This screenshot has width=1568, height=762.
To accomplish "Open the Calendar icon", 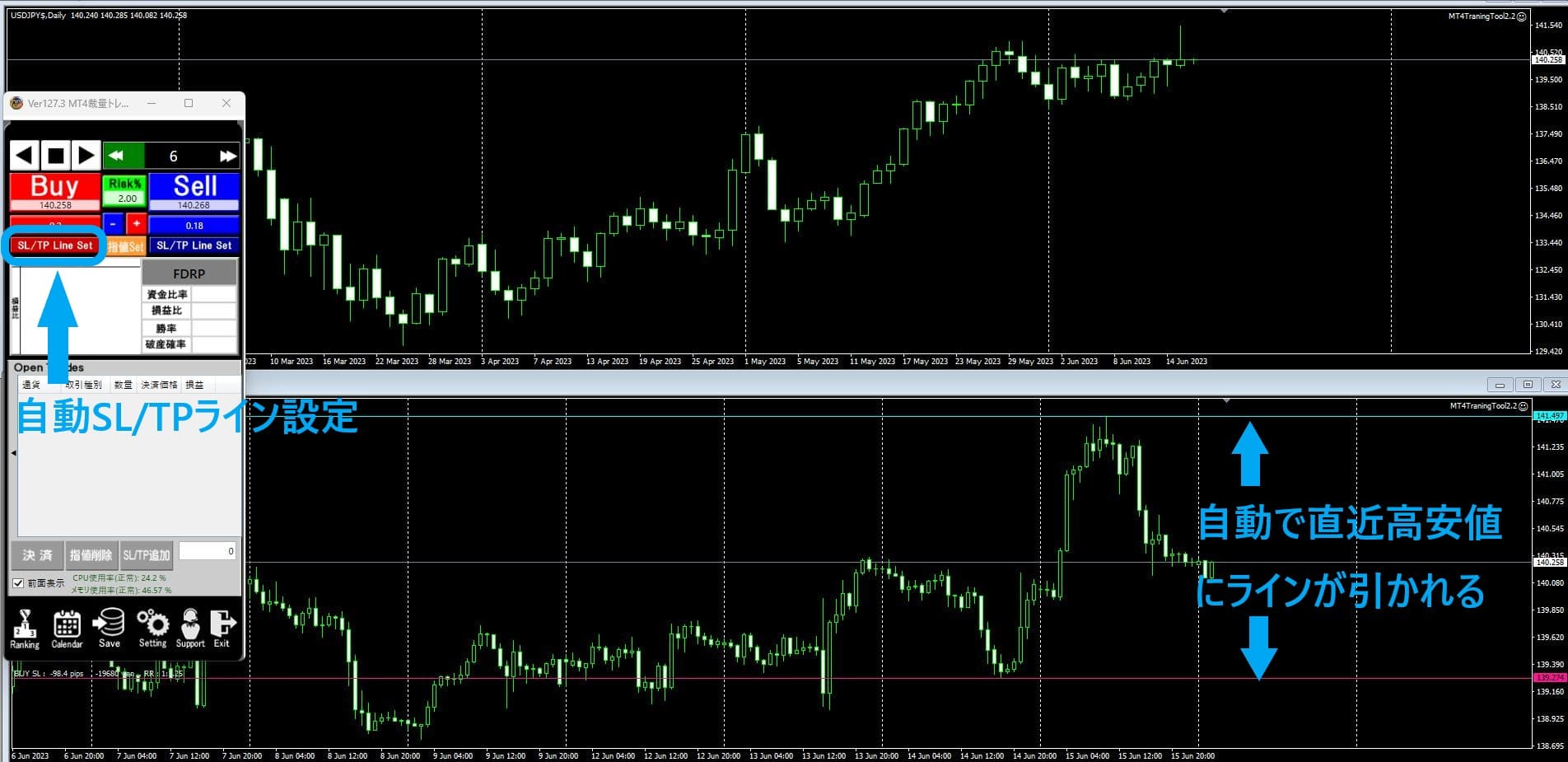I will tap(67, 629).
